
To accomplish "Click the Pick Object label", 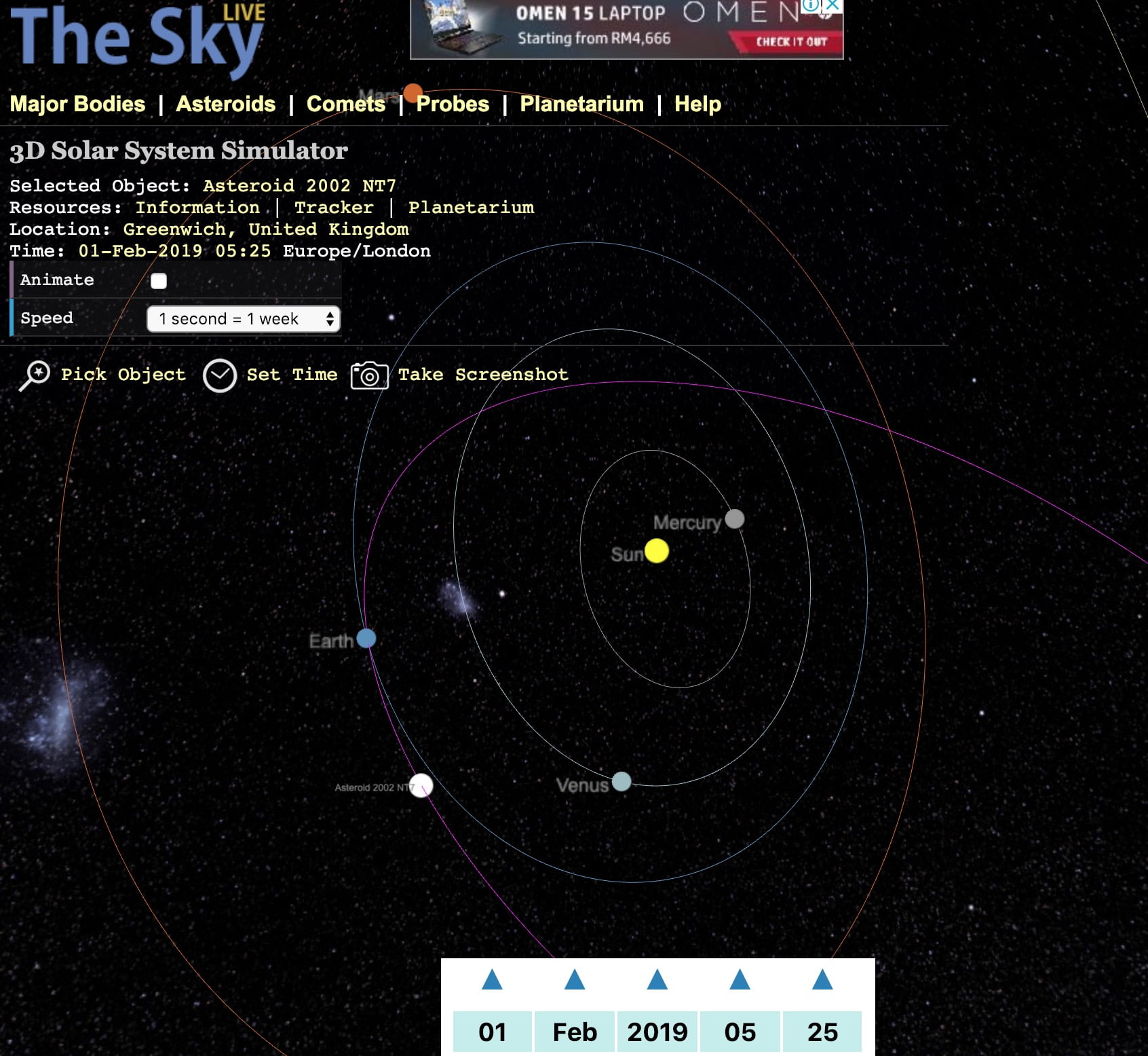I will [123, 375].
